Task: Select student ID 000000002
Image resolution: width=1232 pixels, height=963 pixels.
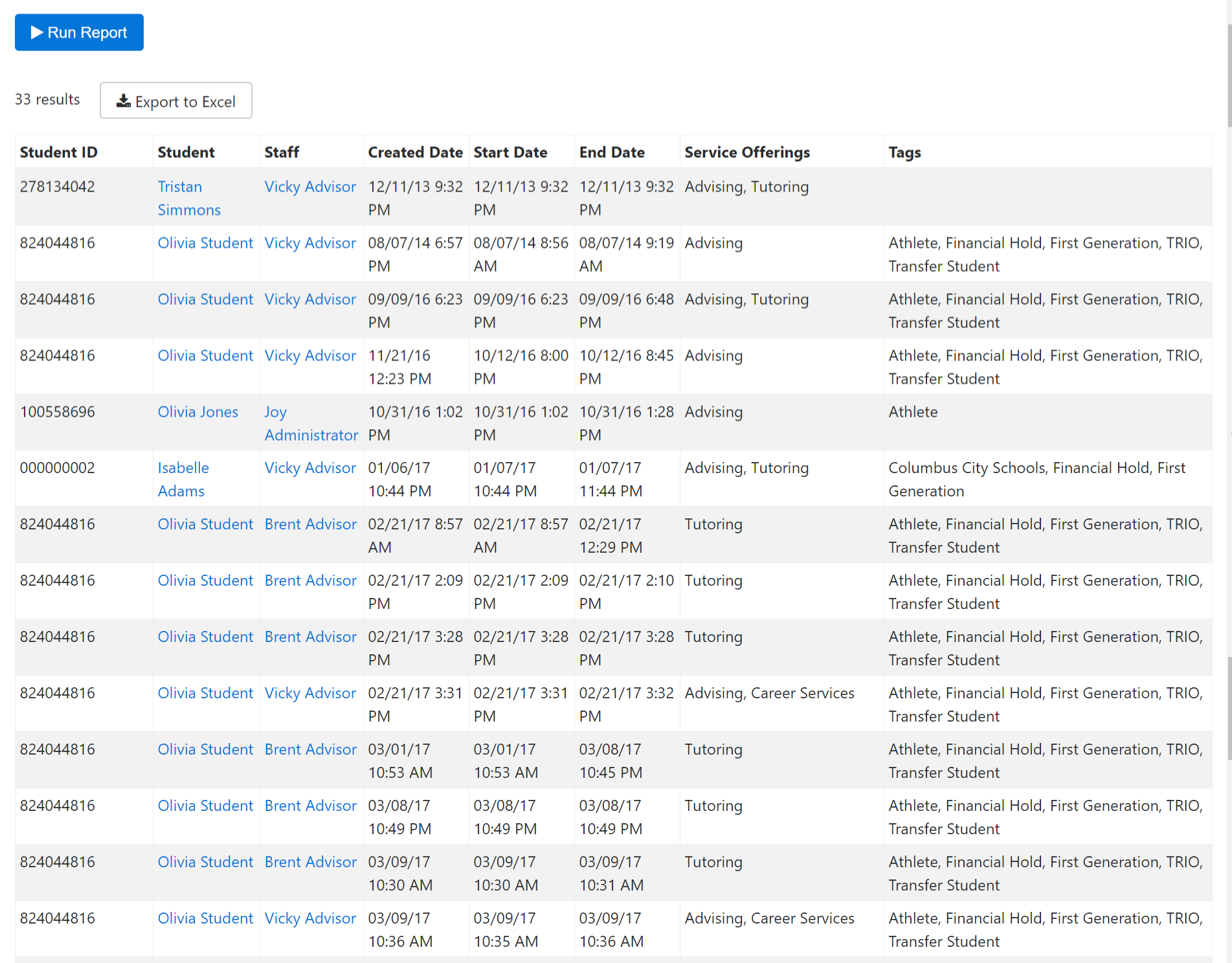Action: [58, 468]
